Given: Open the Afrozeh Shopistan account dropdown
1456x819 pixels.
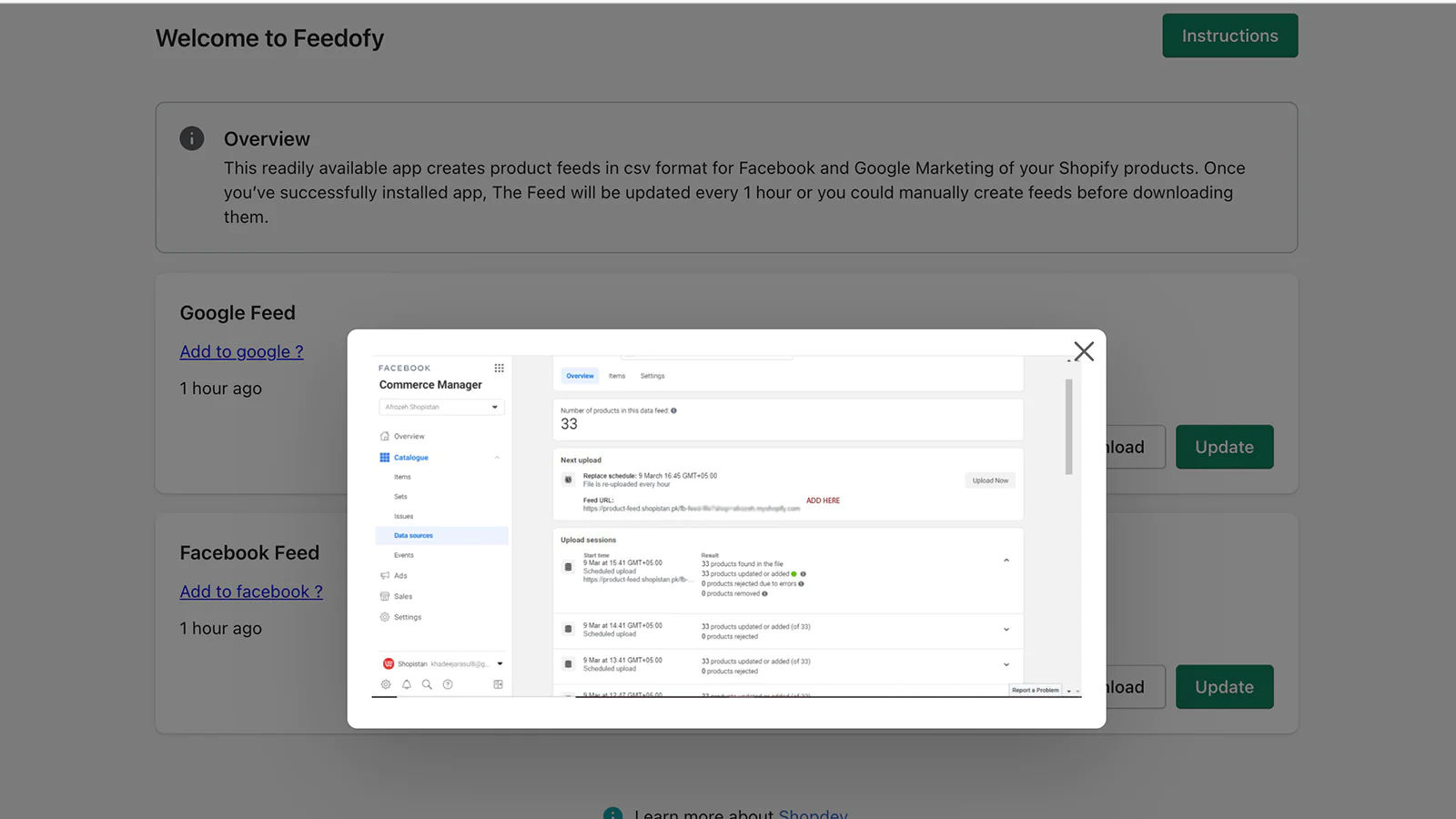Looking at the screenshot, I should click(x=441, y=407).
